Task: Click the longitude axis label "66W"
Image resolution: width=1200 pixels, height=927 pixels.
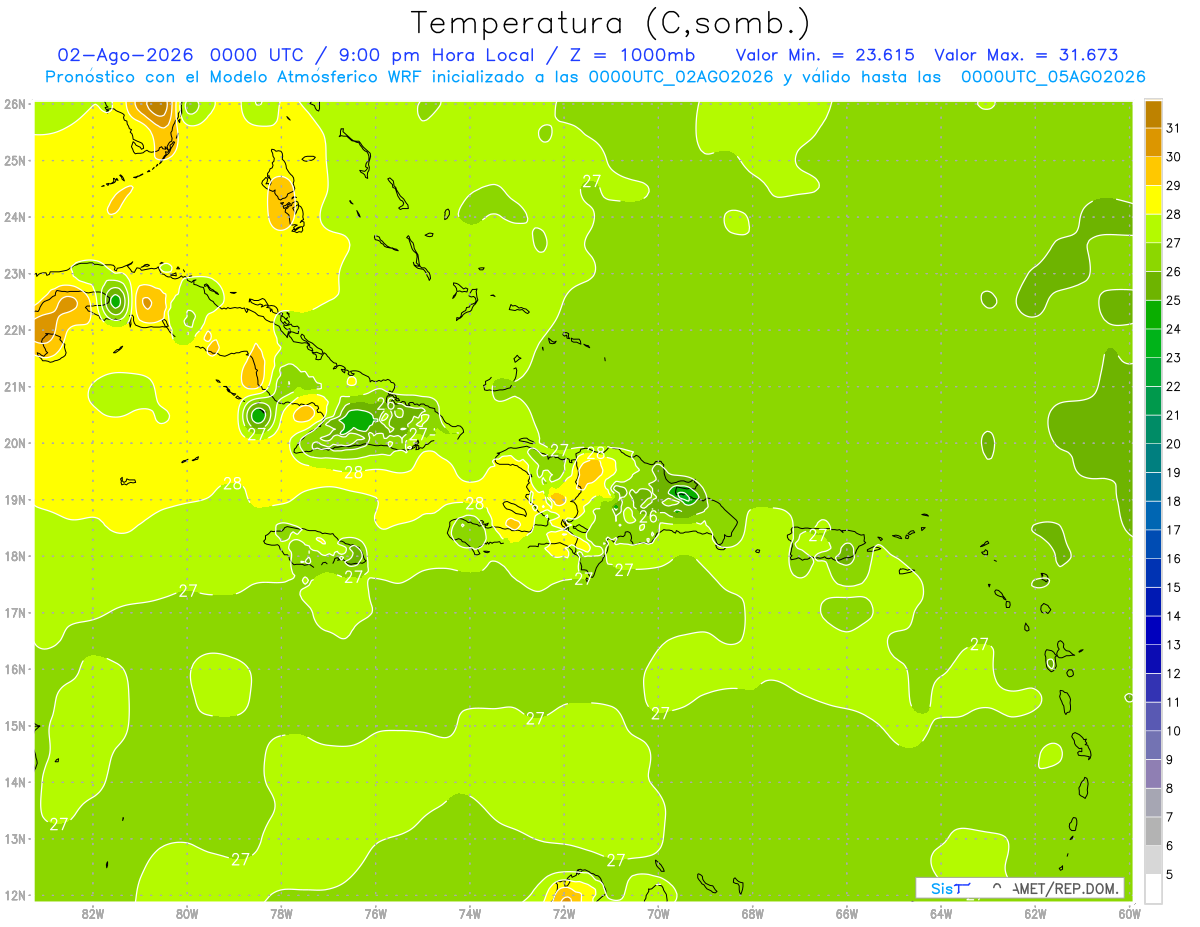Action: [x=847, y=913]
